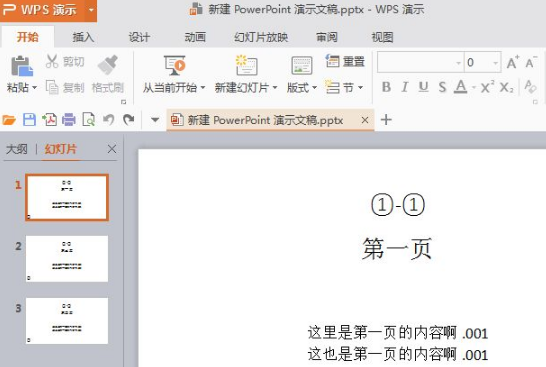546x367 pixels.
Task: Click the line 这也是第一页的内容啊 .001
Action: 397,354
